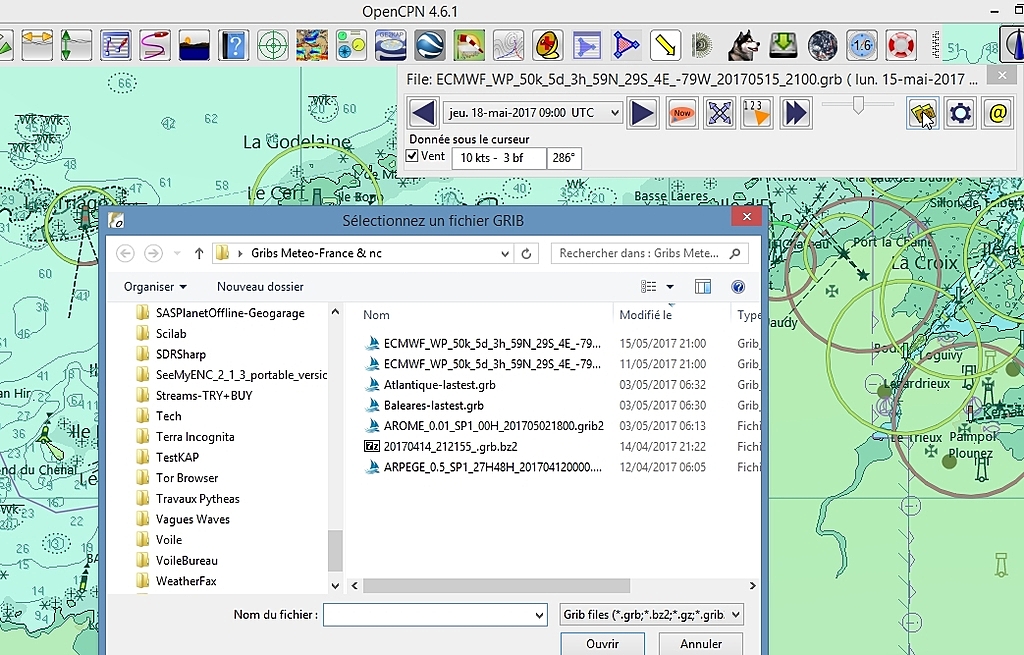Click the Rechercher dans search field
This screenshot has width=1024, height=655.
click(649, 253)
